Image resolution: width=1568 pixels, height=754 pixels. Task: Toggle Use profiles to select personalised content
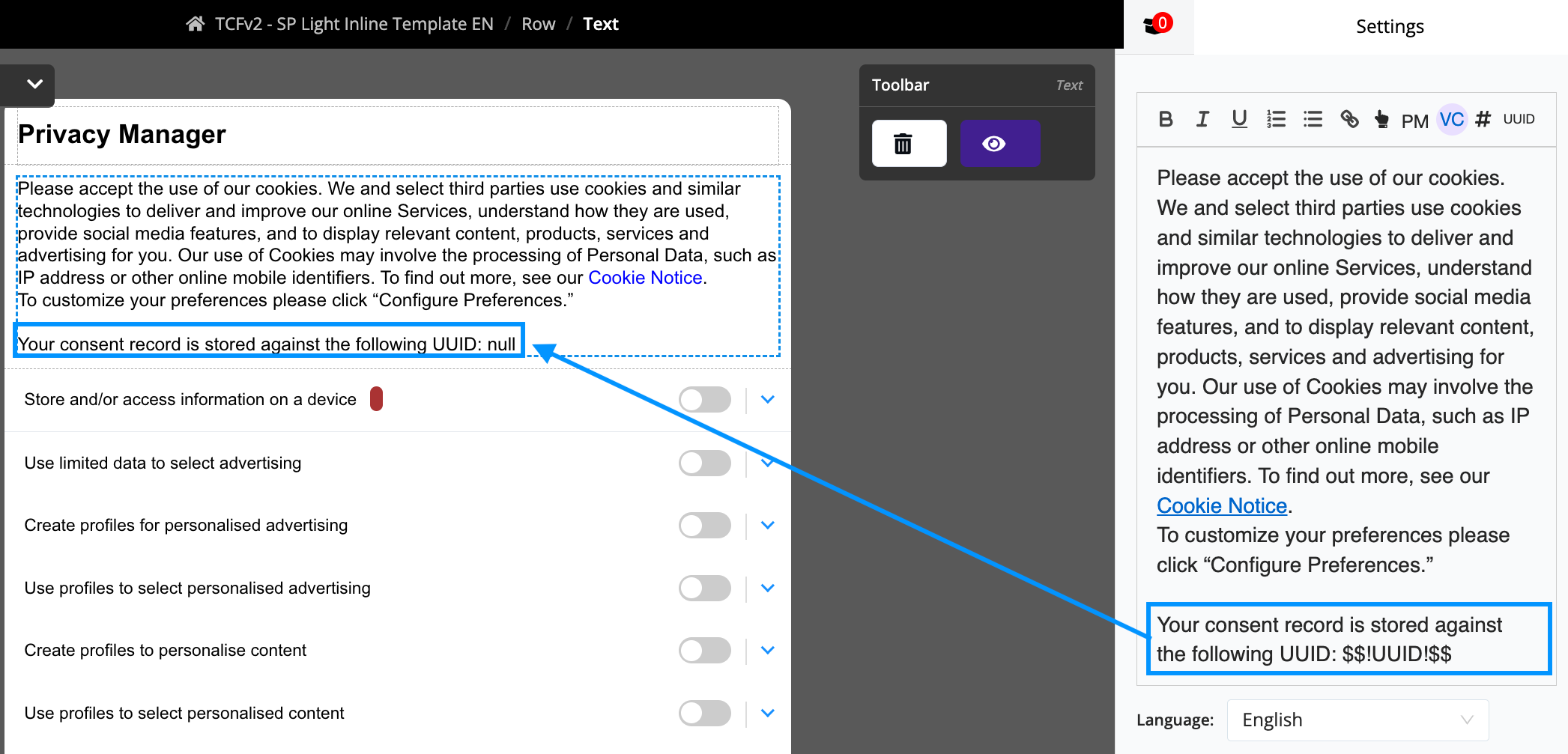705,713
